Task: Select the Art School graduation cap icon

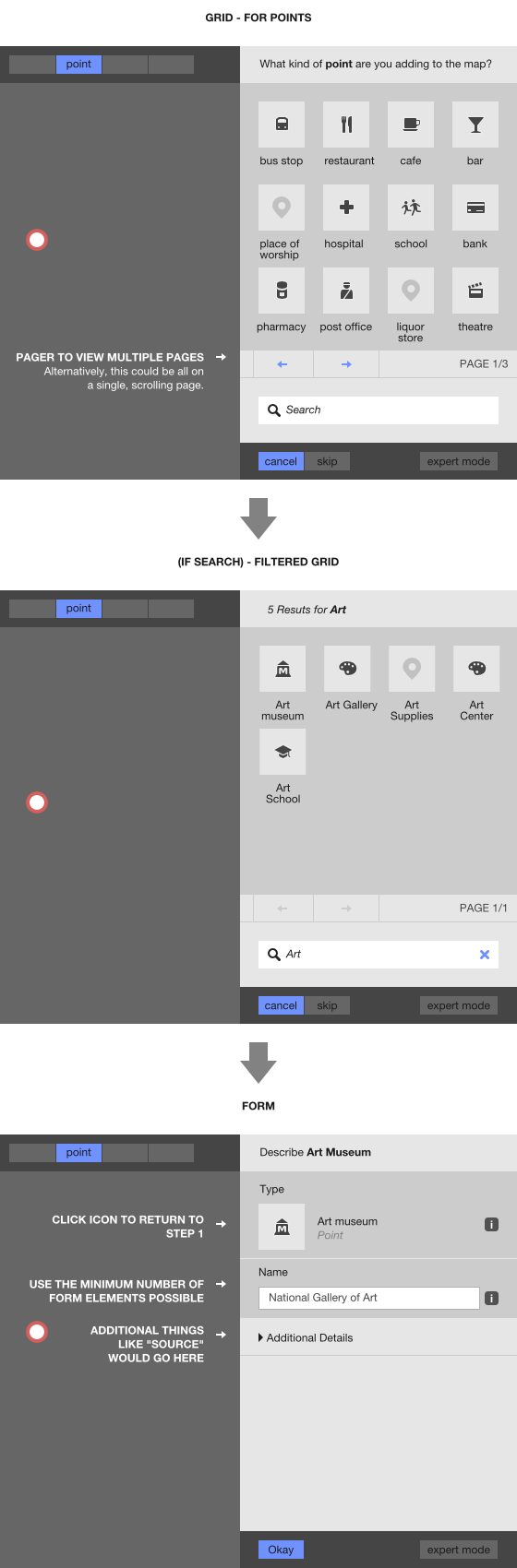Action: click(x=283, y=752)
